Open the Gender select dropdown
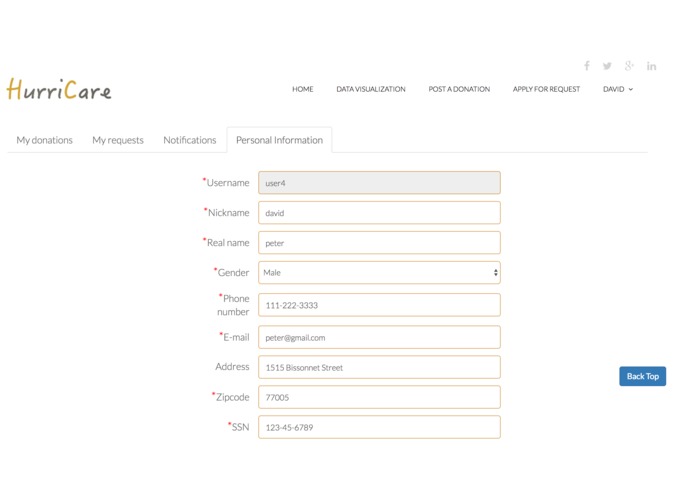The image size is (695, 494). tap(379, 272)
